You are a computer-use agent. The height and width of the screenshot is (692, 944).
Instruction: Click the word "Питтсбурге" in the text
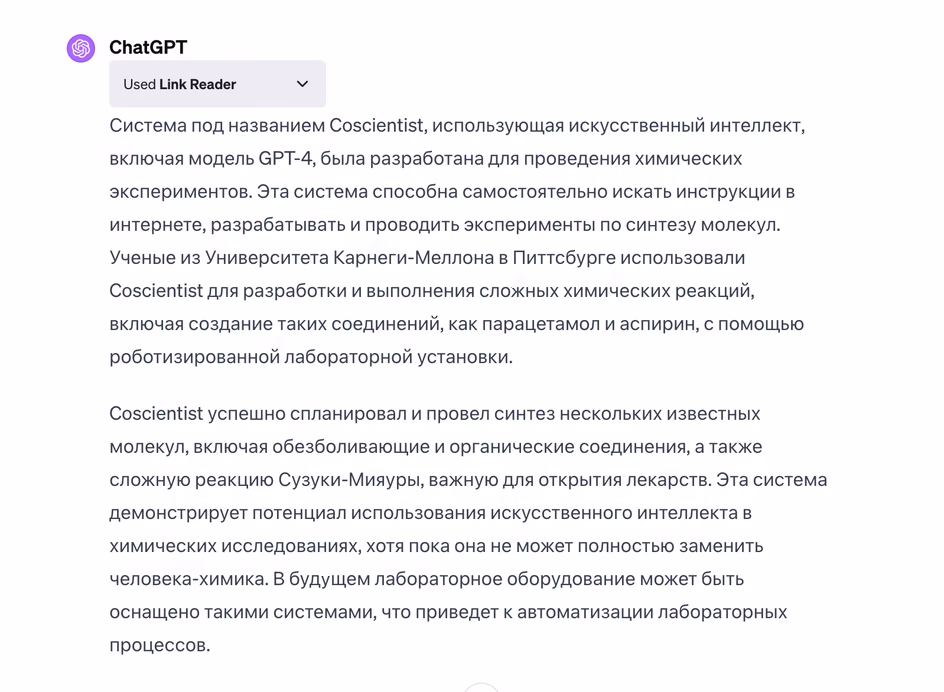pos(563,257)
